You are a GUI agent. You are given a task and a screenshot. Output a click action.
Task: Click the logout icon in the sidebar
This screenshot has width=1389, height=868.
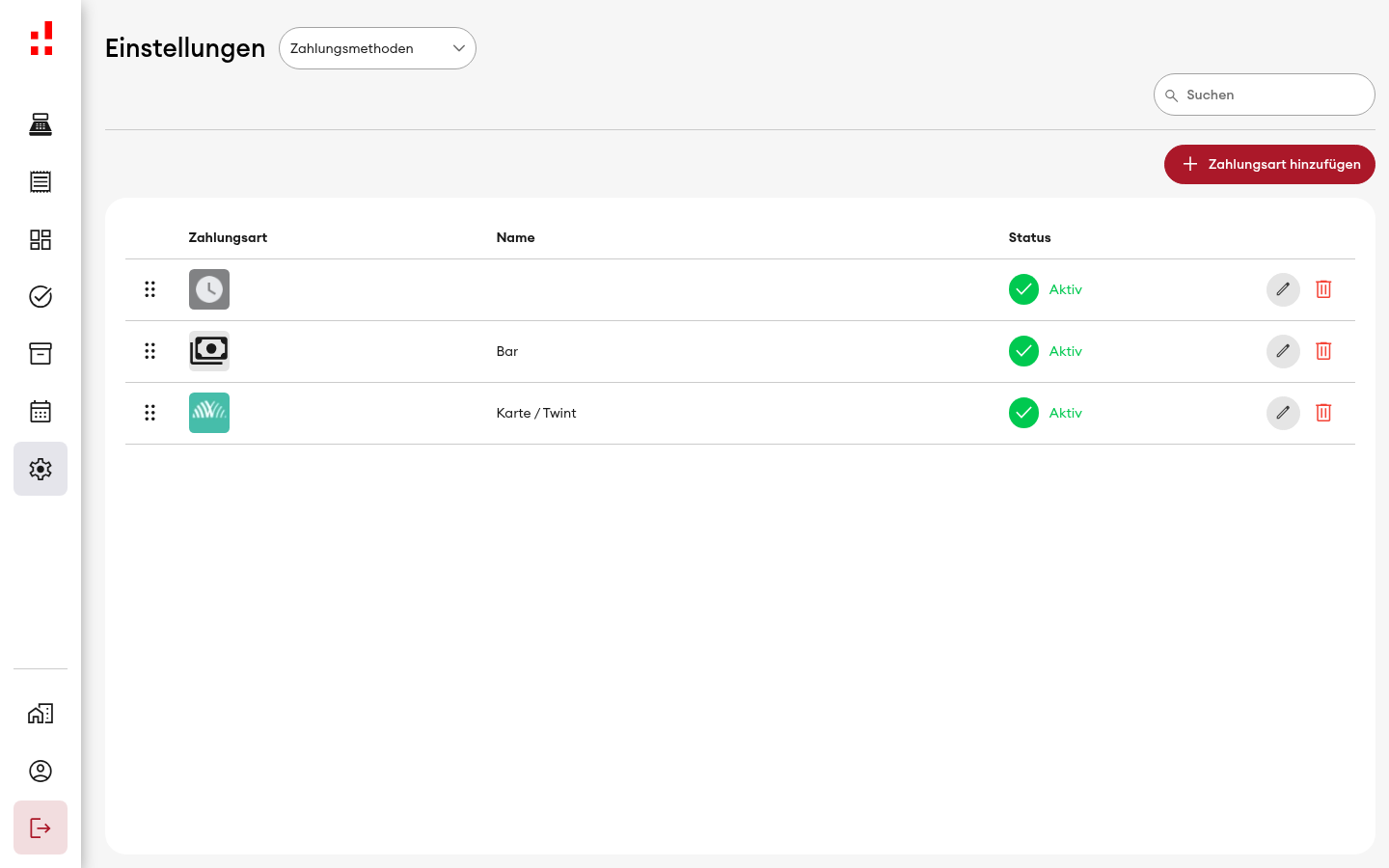(41, 827)
